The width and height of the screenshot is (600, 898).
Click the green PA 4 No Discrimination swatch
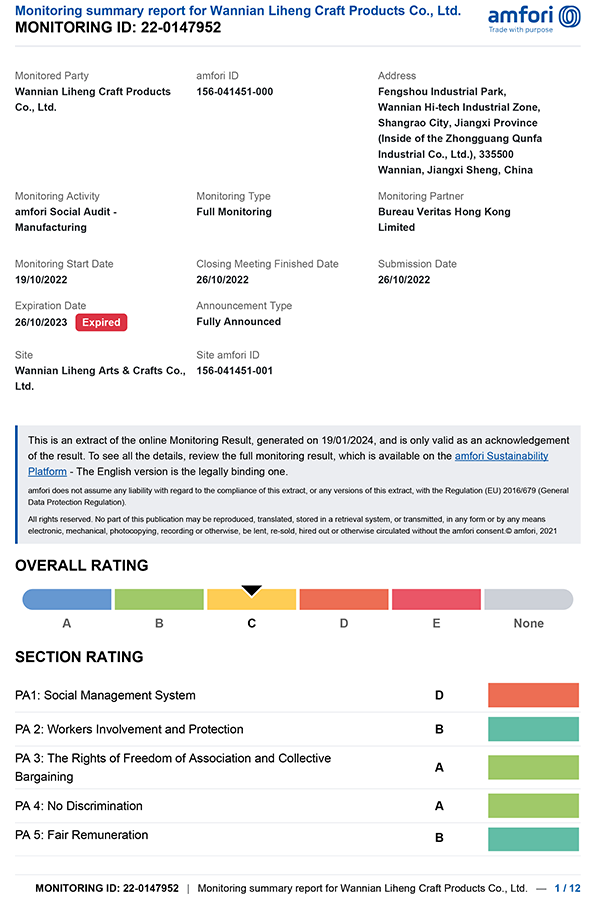tap(533, 806)
